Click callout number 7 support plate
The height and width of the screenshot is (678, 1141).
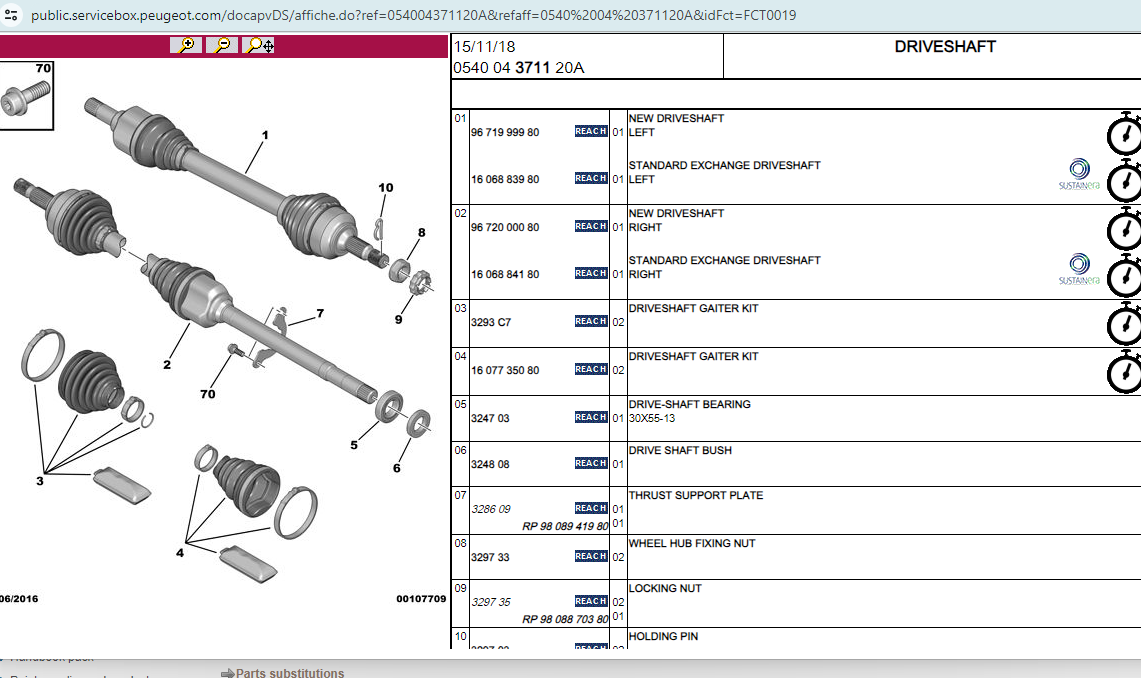(320, 314)
